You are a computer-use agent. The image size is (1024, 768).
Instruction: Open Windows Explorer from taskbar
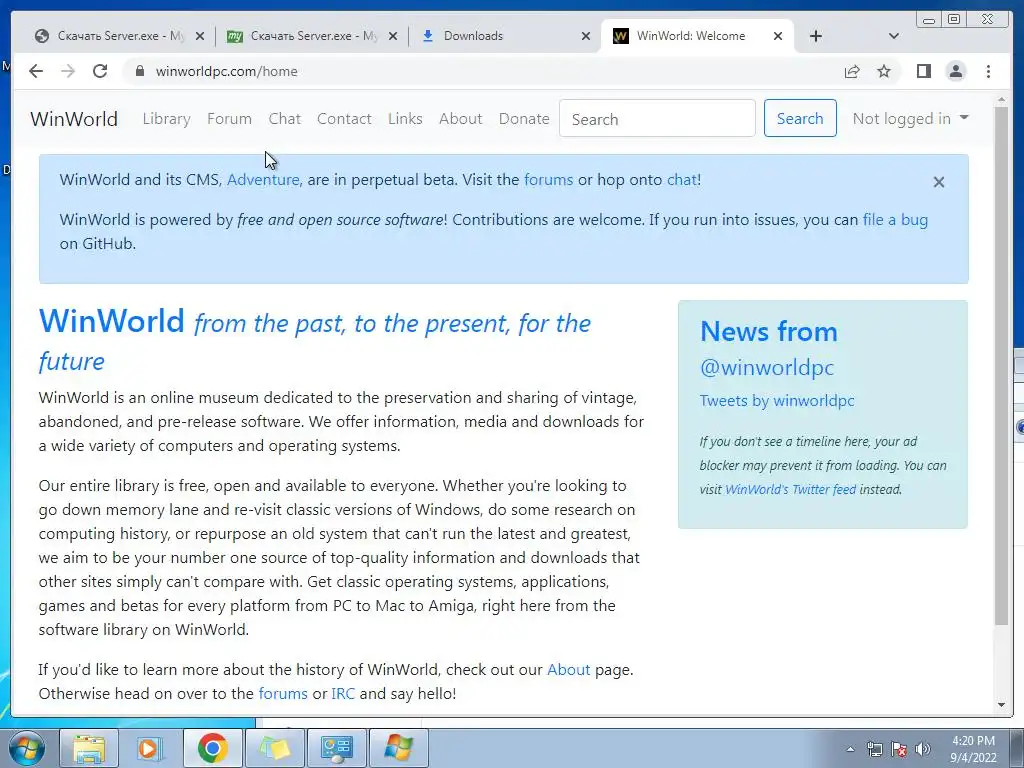point(89,748)
